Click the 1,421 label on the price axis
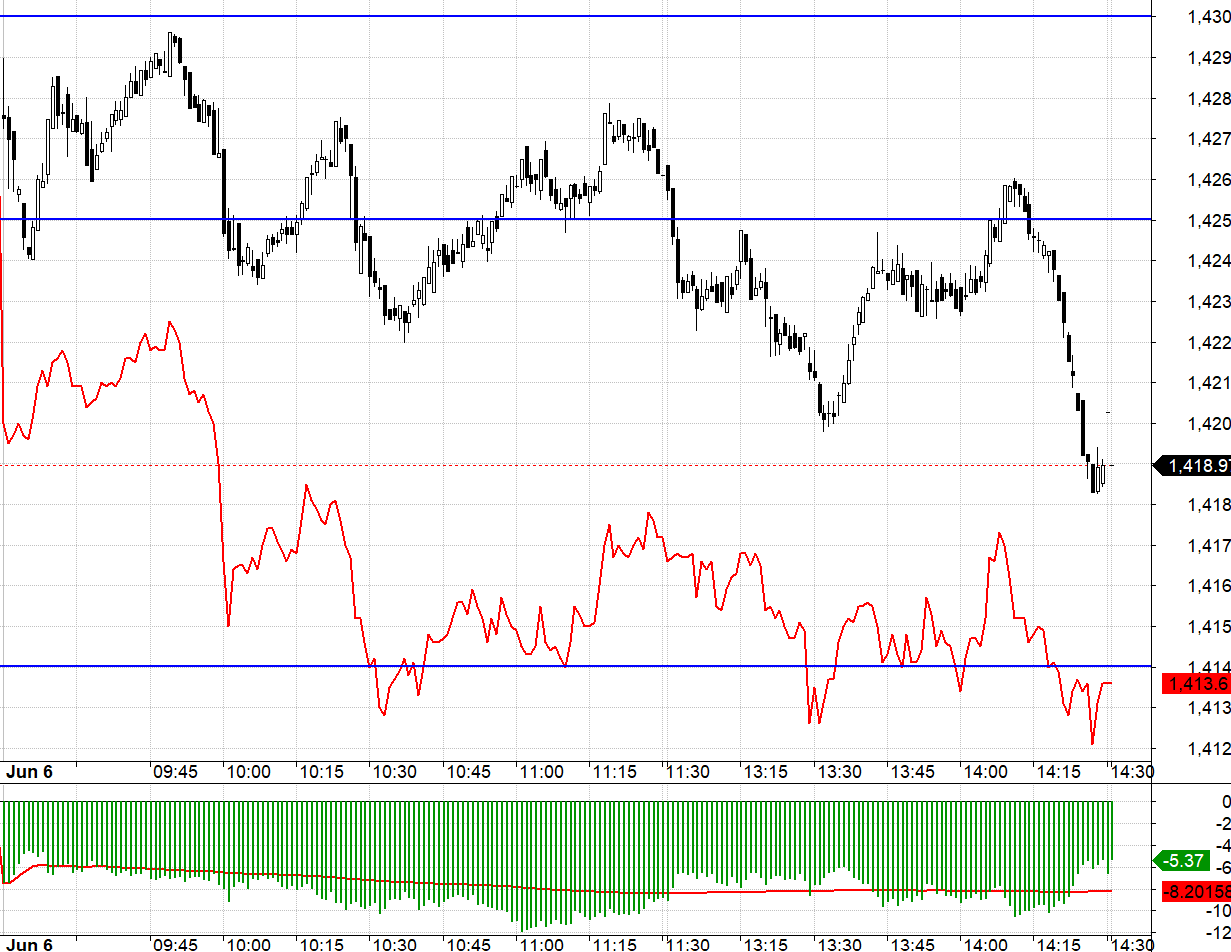Screen dimensions: 1231x952 (x=1208, y=383)
